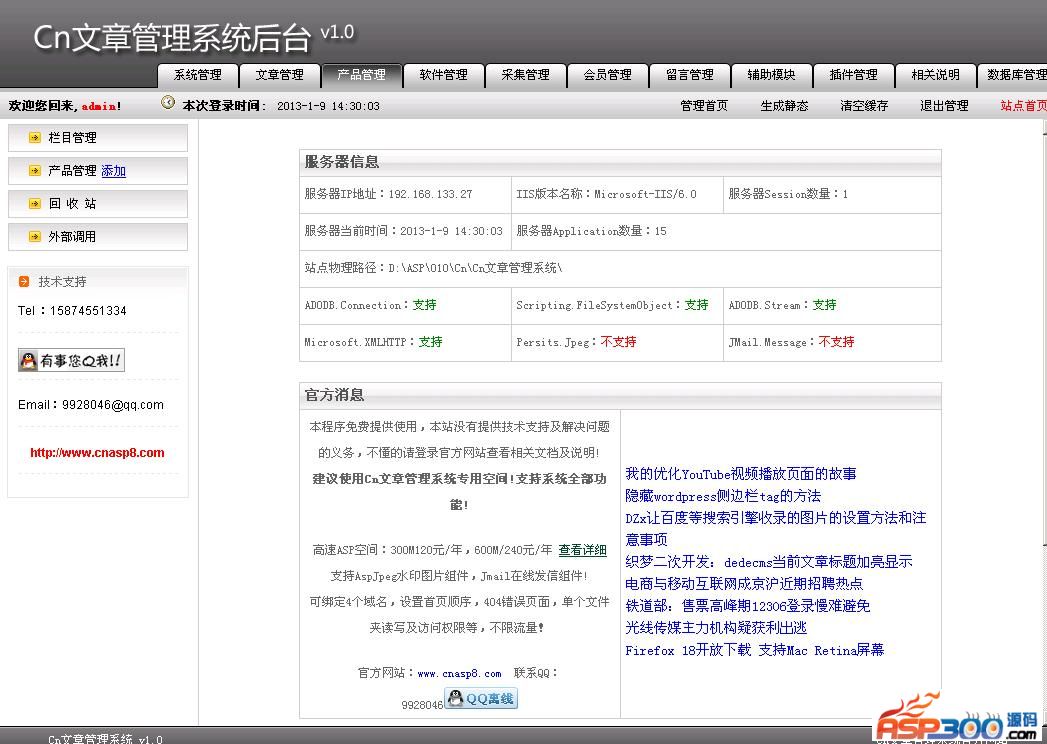Click 生成静态 in the top bar
This screenshot has width=1047, height=744.
tap(784, 106)
